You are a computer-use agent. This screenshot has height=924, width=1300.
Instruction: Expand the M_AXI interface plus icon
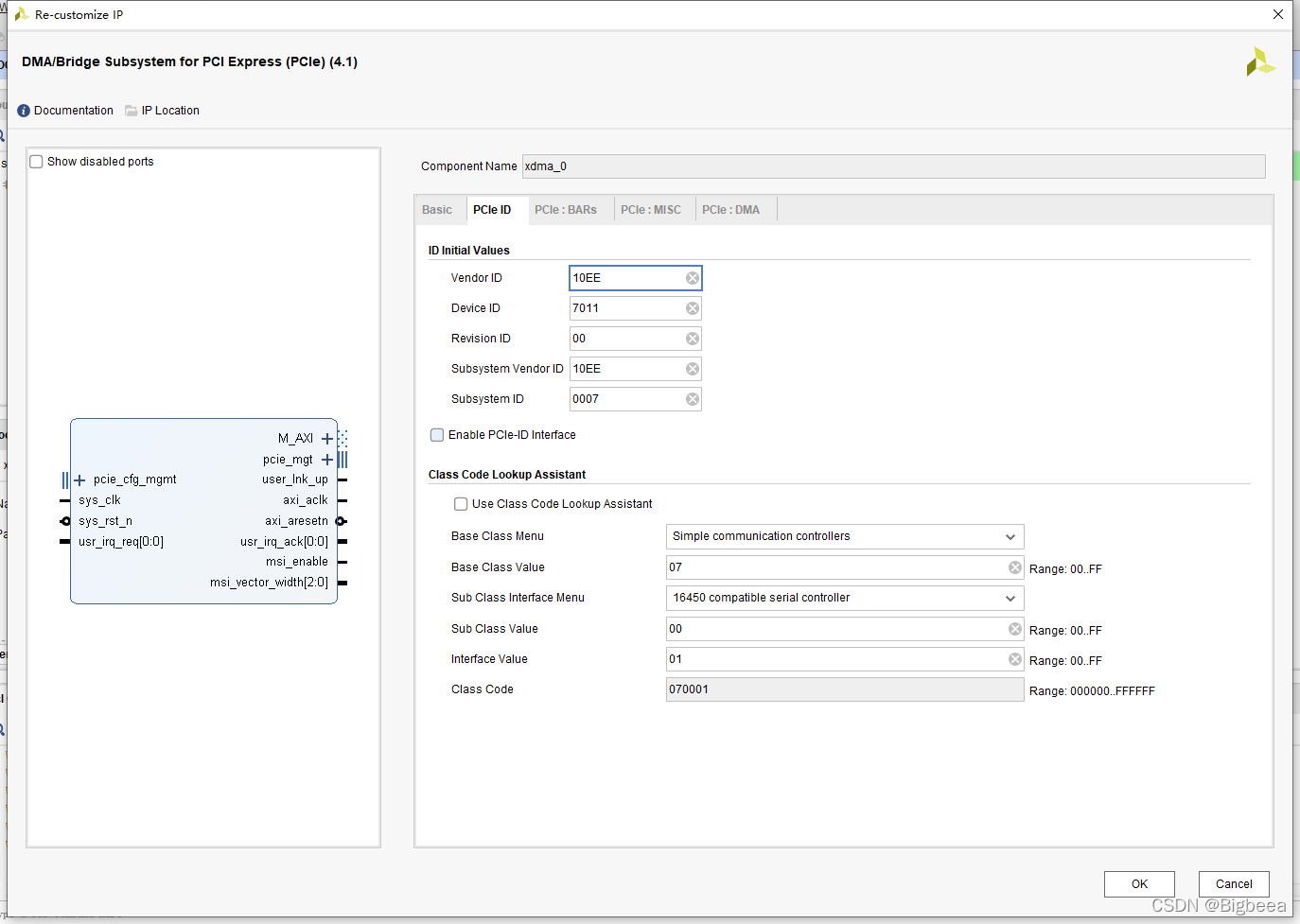point(327,439)
